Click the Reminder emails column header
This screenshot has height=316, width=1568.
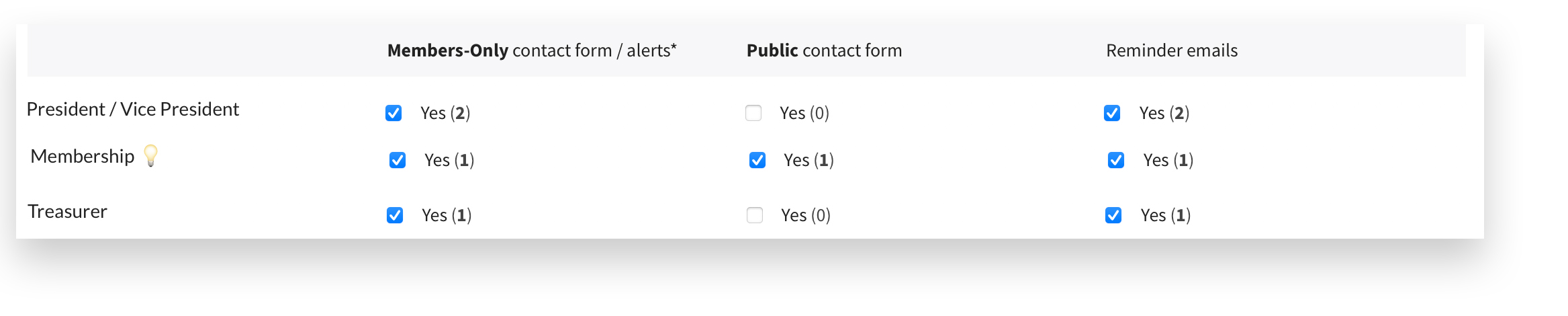click(1172, 50)
